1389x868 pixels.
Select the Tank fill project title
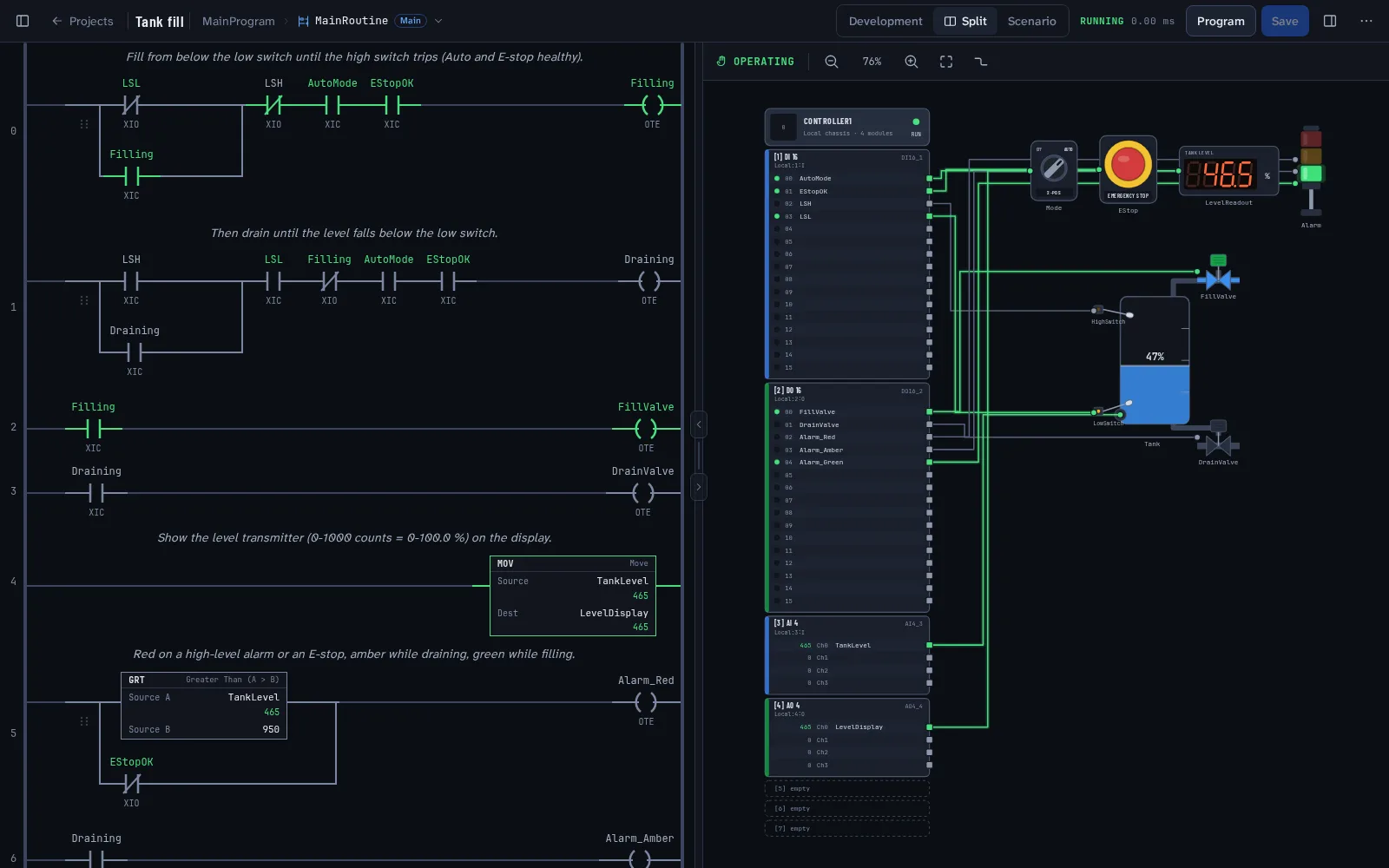(x=160, y=21)
